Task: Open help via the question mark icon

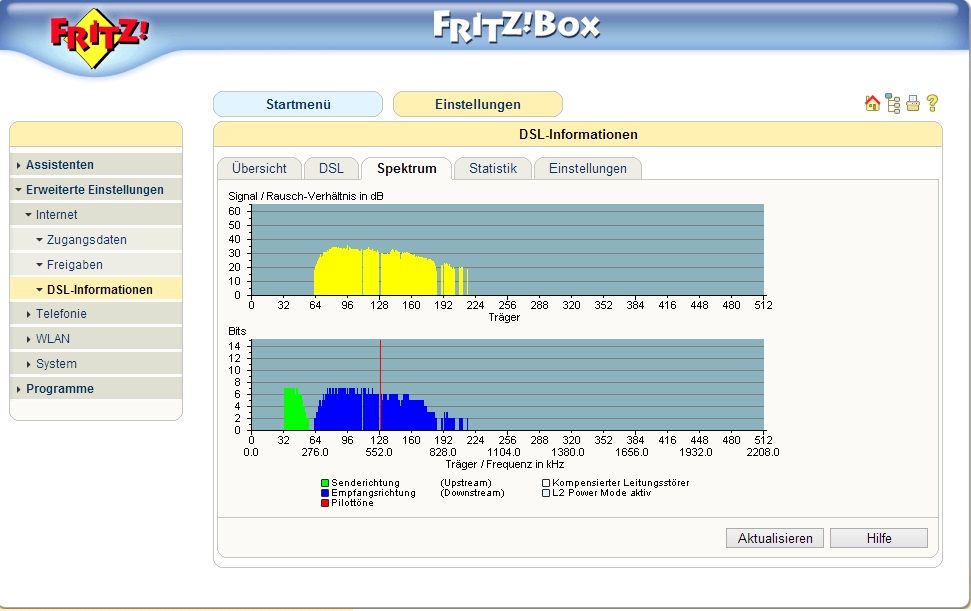Action: point(932,103)
